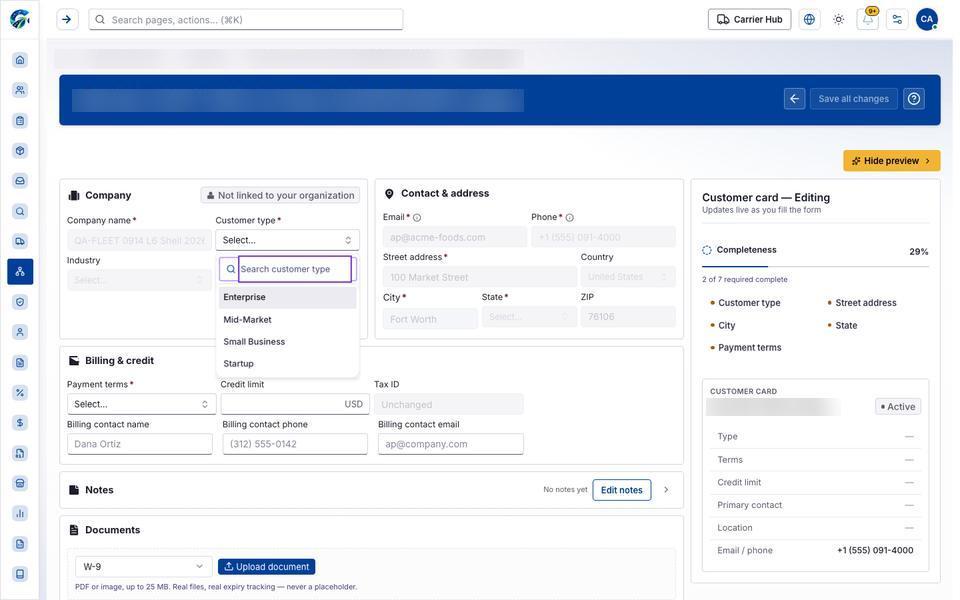Click the Billing contact phone field
The width and height of the screenshot is (960, 600).
tap(294, 444)
